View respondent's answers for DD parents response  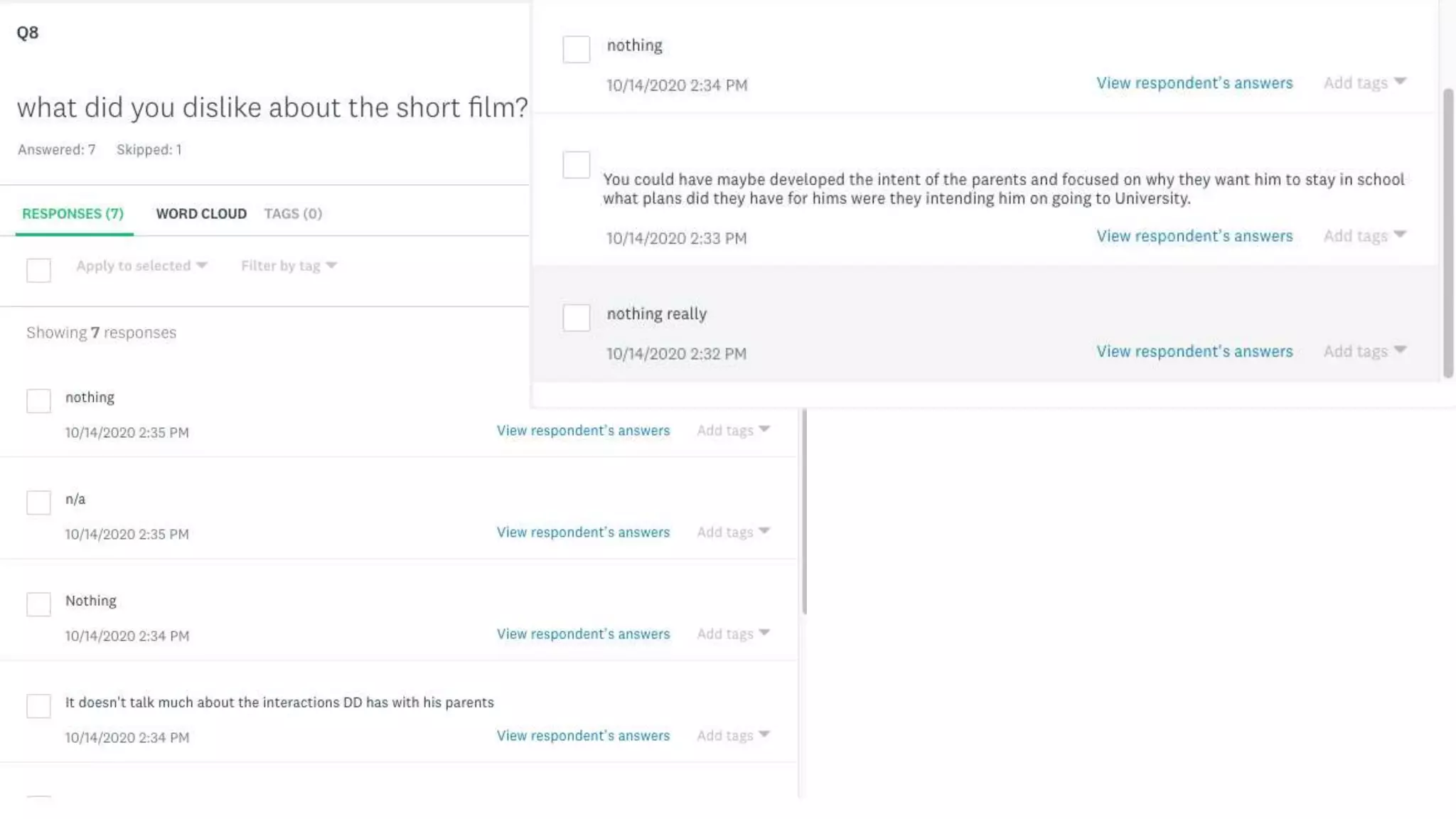[583, 735]
